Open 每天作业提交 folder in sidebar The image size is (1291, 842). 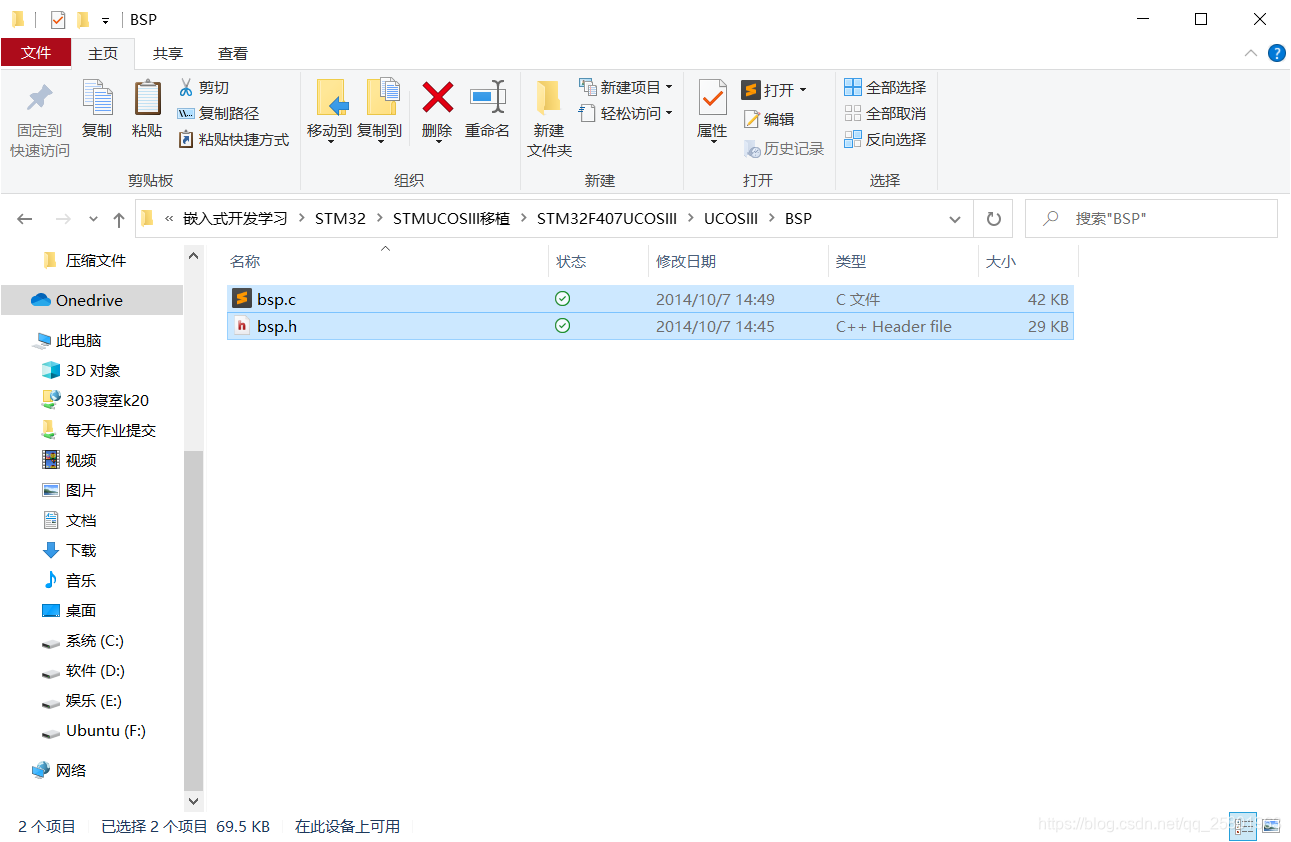pos(110,430)
